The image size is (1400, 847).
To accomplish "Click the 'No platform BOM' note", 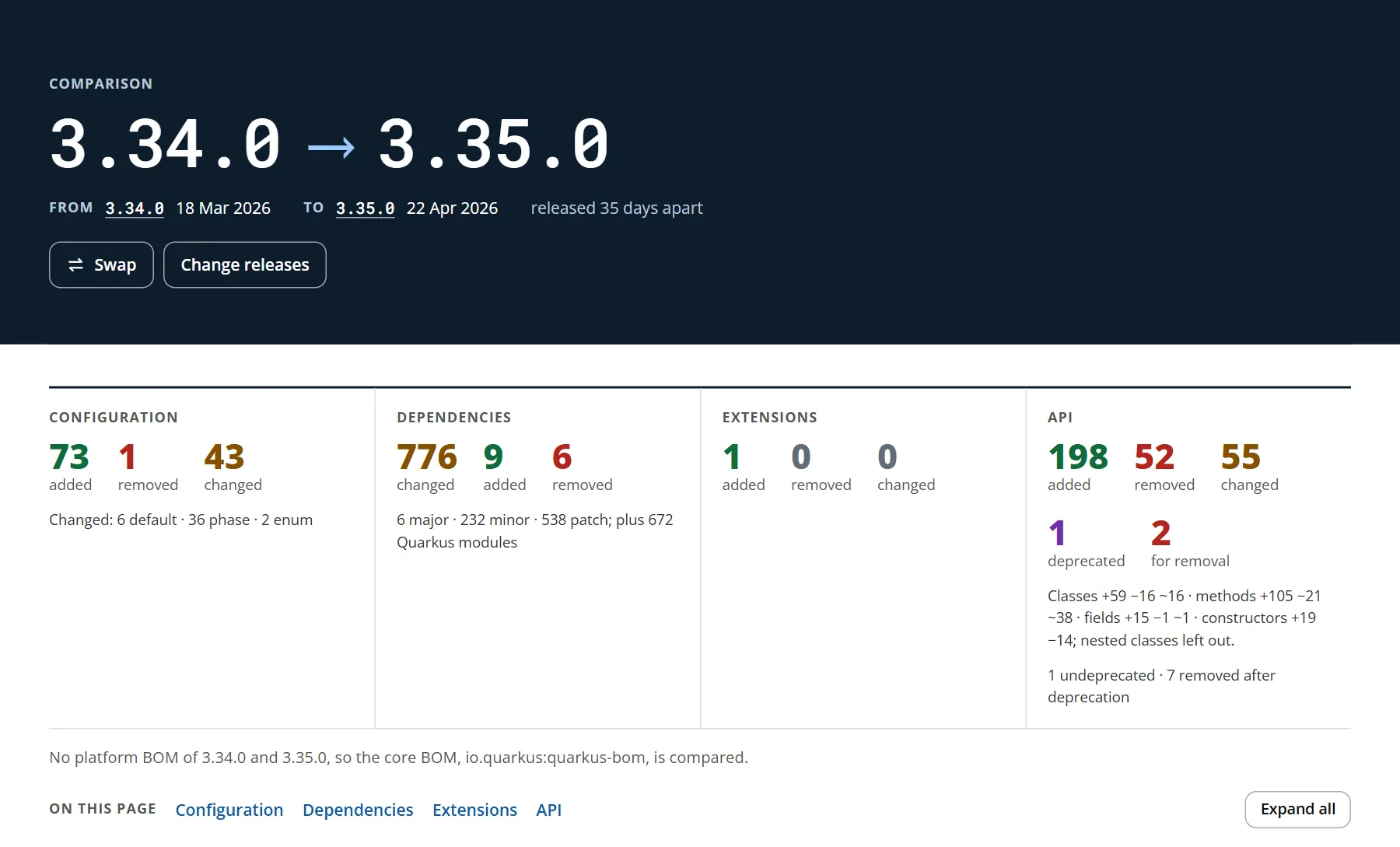I will pos(398,758).
